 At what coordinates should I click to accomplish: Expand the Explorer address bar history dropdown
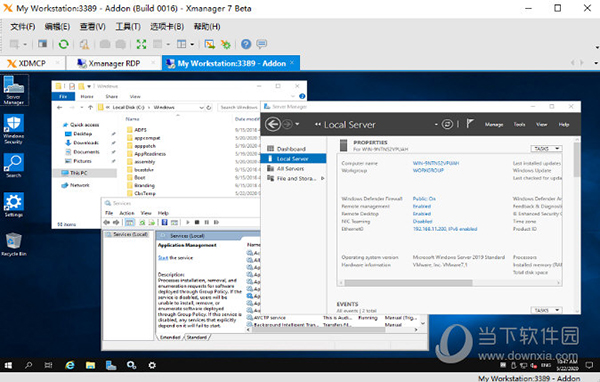(201, 108)
